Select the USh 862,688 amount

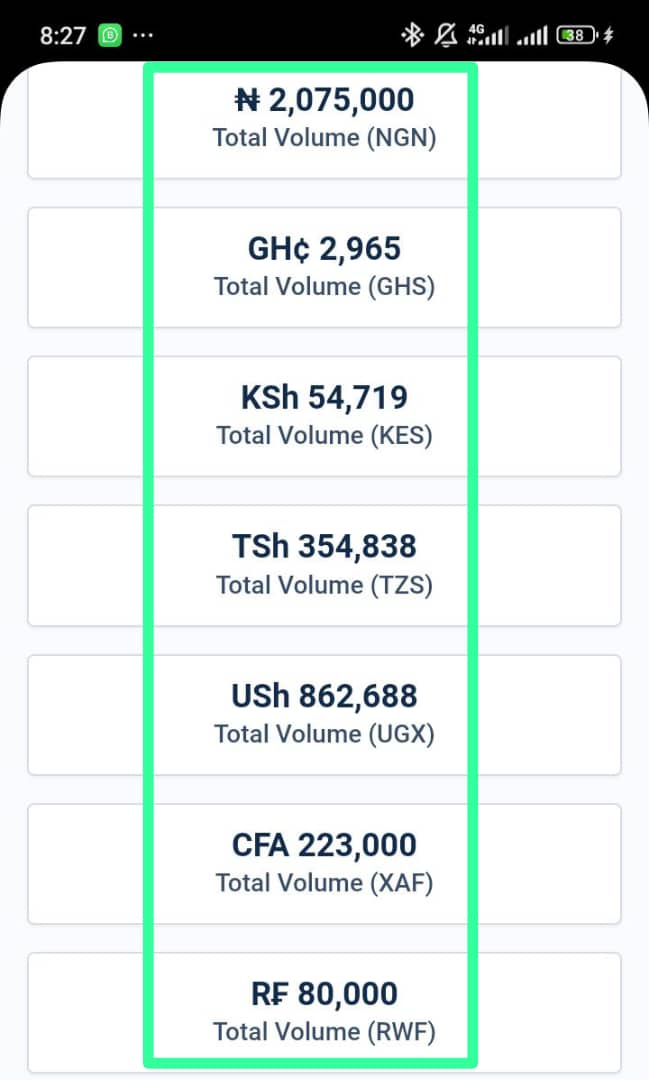[324, 696]
